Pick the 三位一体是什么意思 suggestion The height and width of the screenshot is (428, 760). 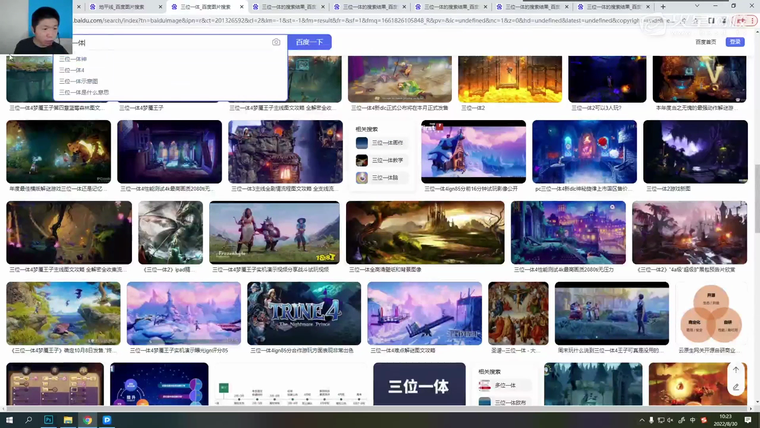[84, 92]
